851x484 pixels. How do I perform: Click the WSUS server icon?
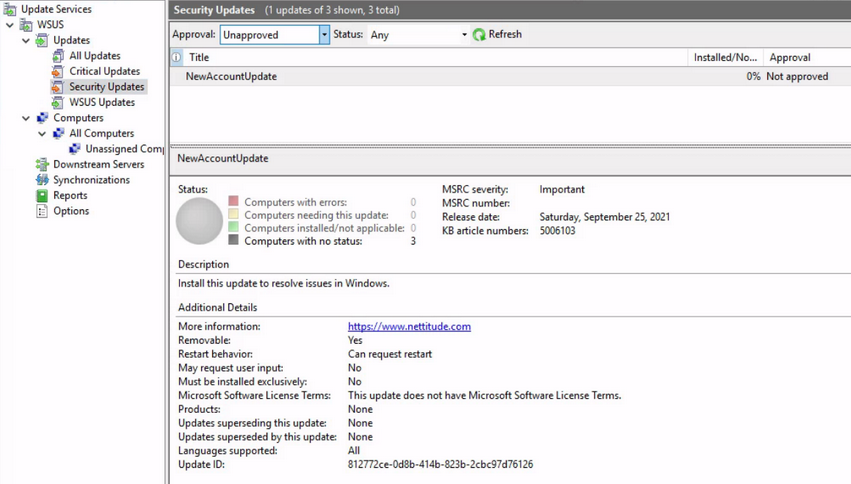click(x=26, y=24)
